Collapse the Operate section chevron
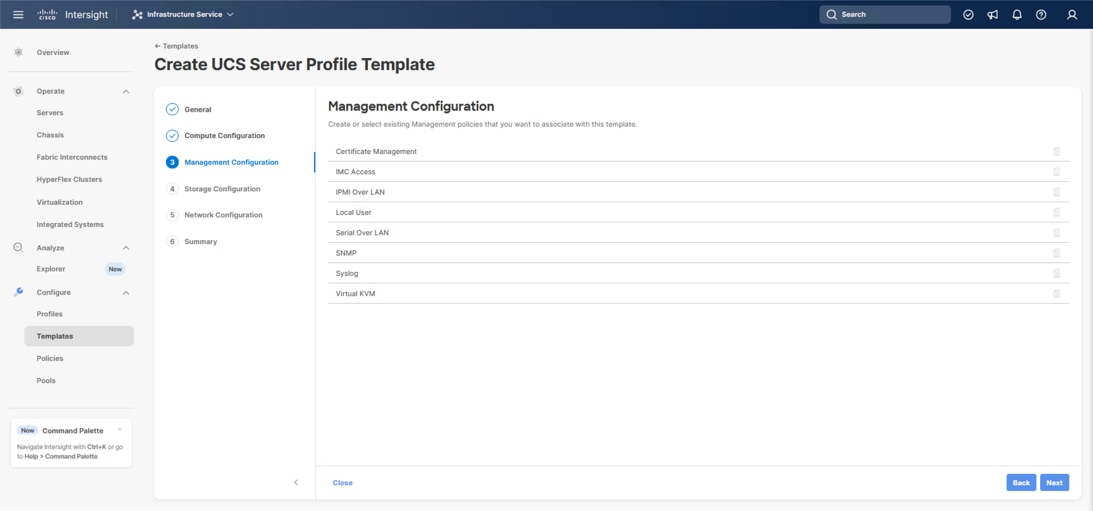The height and width of the screenshot is (511, 1093). coord(126,91)
